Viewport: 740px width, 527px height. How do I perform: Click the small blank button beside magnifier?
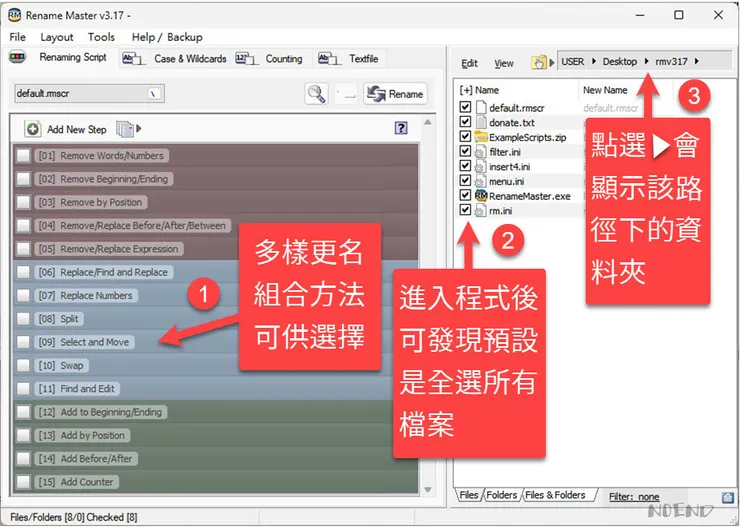(x=346, y=94)
